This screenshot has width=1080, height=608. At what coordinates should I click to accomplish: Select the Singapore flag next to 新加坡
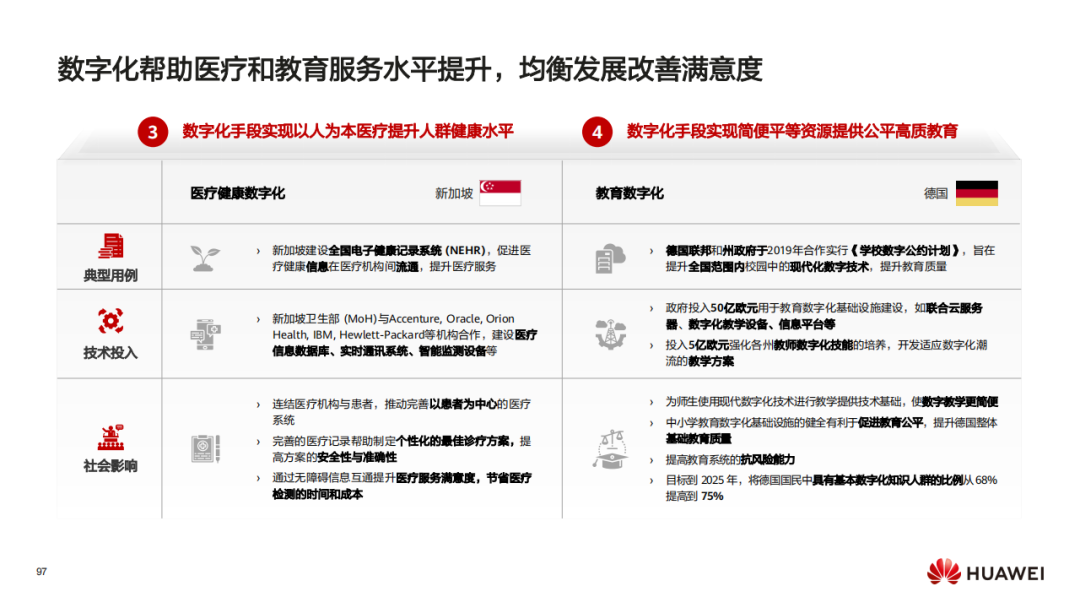click(499, 191)
